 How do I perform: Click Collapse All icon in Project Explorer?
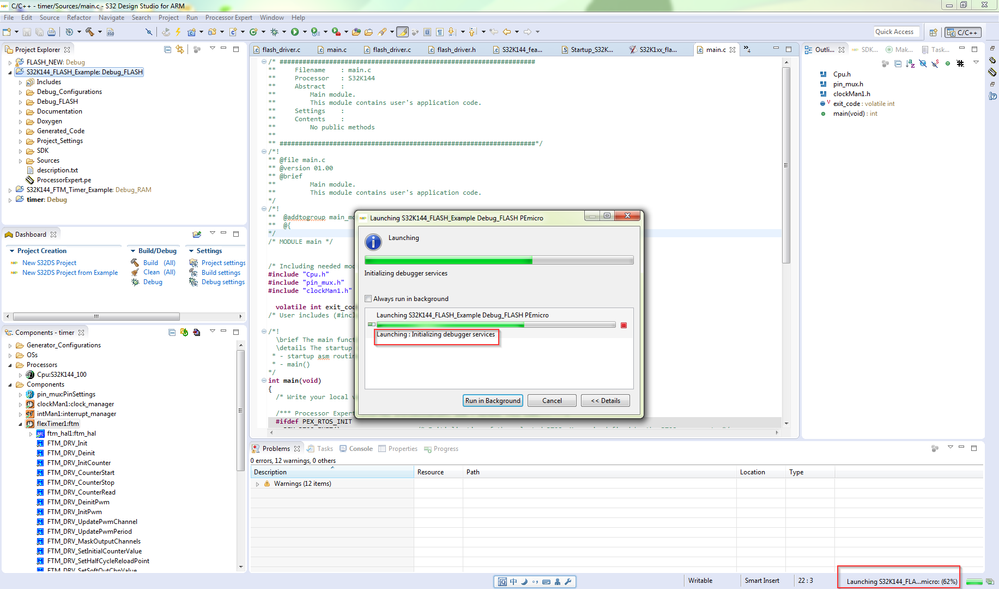pos(168,49)
